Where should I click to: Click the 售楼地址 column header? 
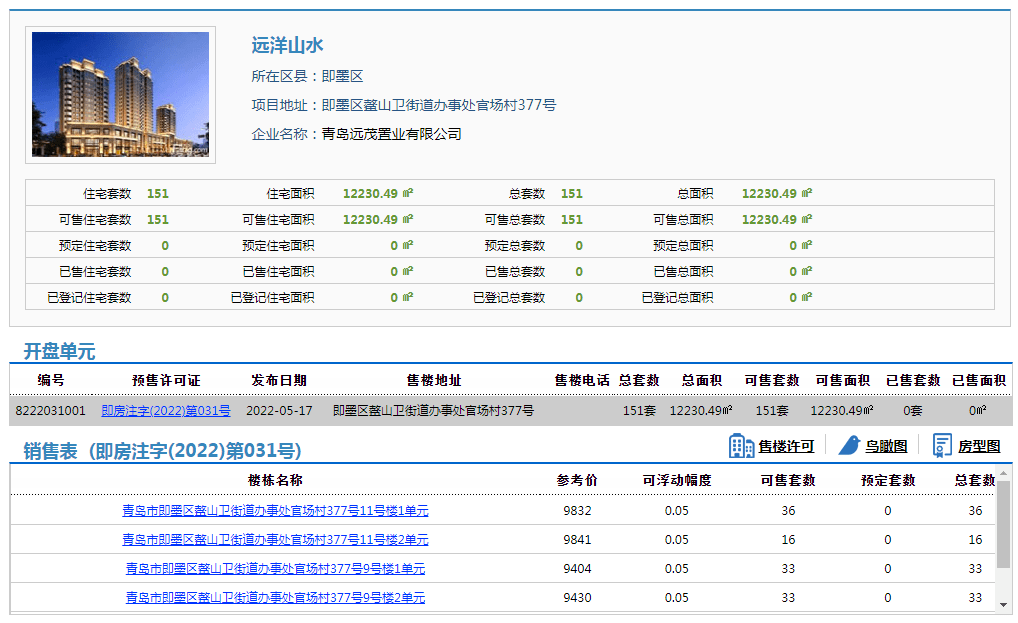(x=434, y=380)
